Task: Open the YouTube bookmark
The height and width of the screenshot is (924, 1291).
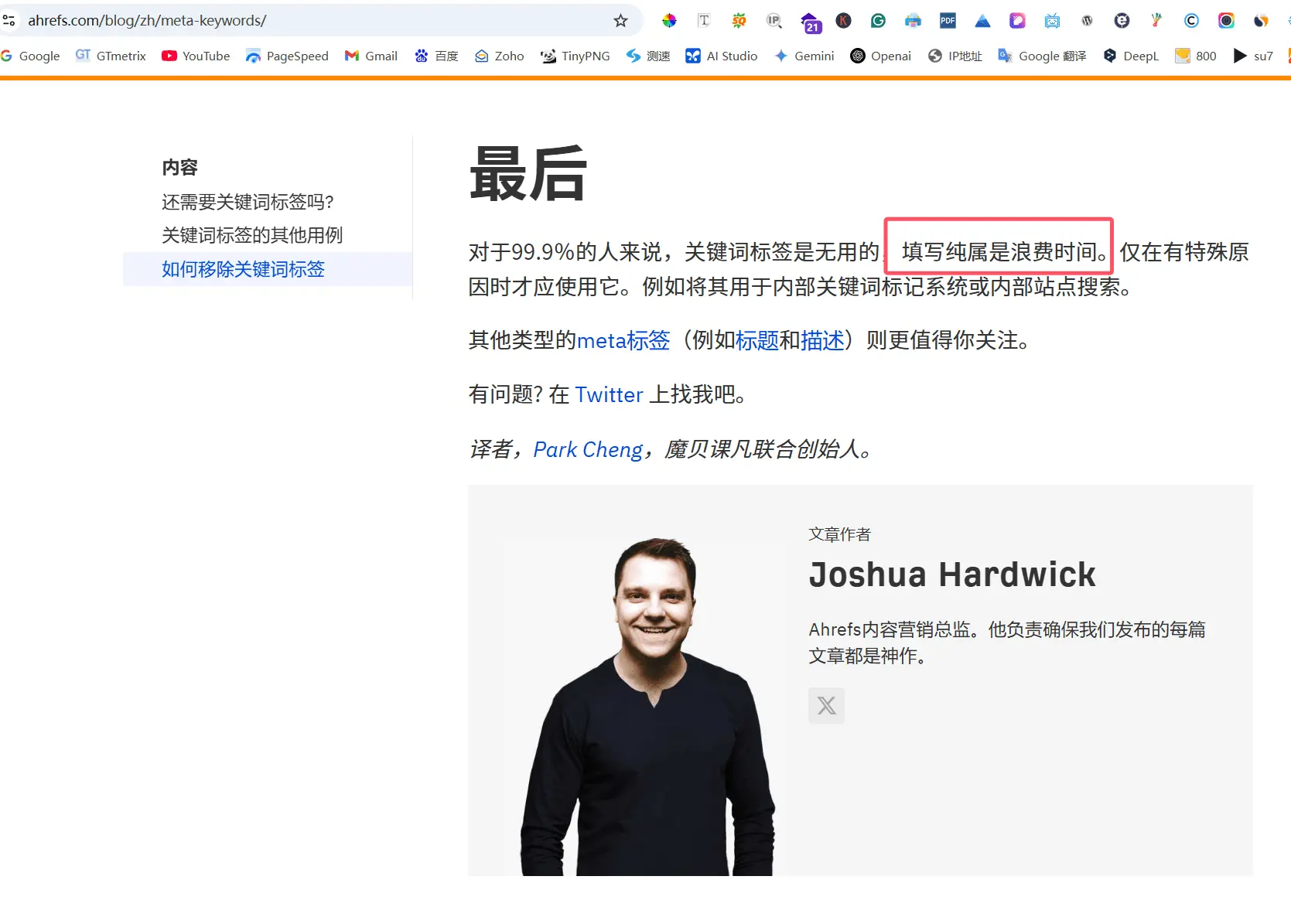Action: (196, 56)
